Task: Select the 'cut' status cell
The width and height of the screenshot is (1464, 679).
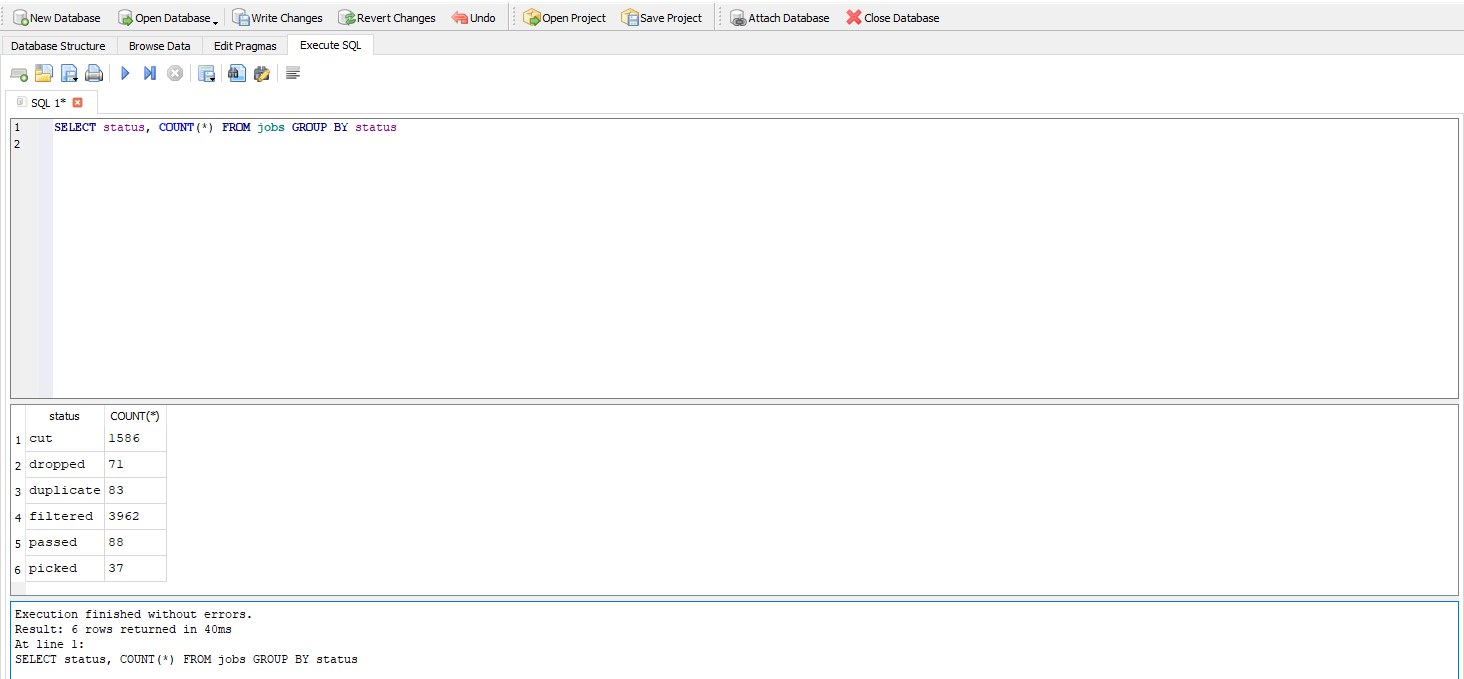Action: point(64,438)
